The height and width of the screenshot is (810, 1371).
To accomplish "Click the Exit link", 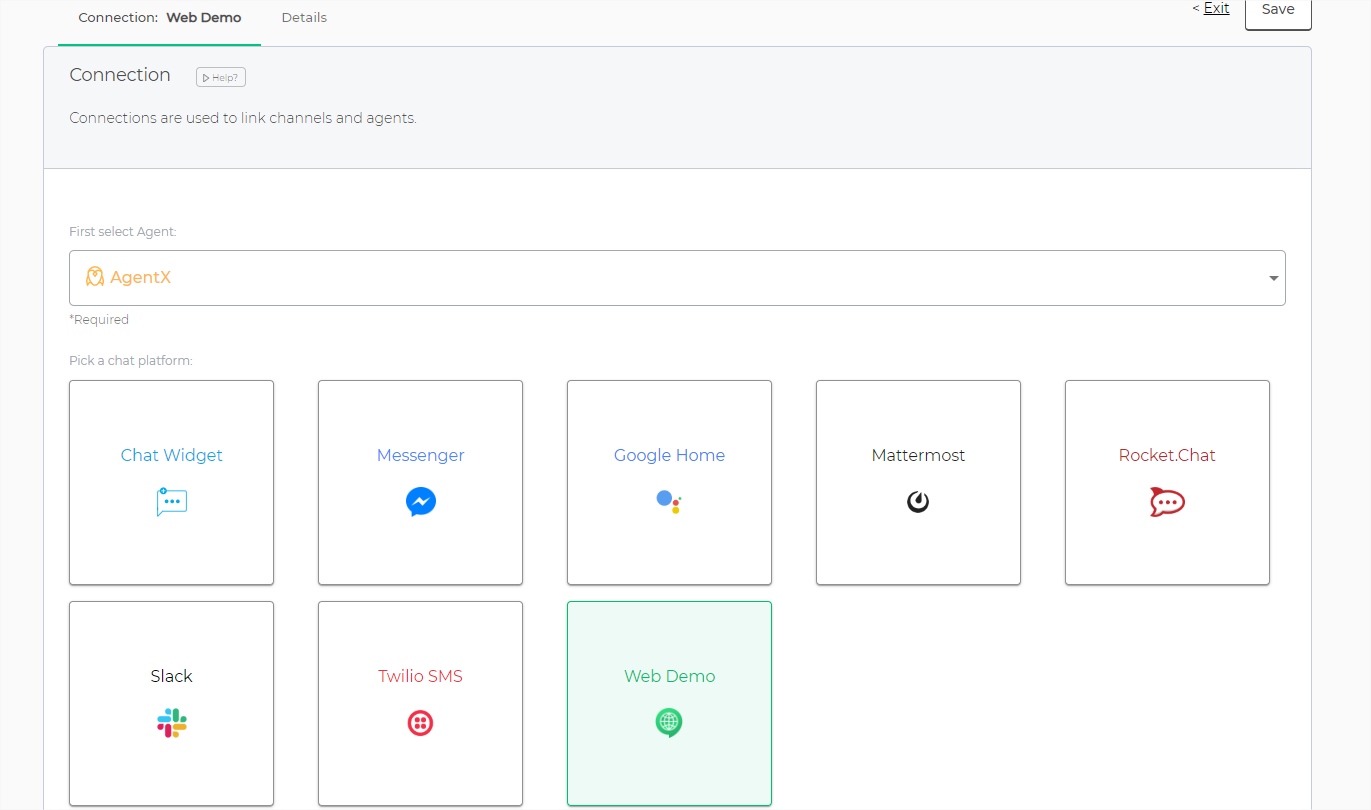I will (x=1216, y=8).
